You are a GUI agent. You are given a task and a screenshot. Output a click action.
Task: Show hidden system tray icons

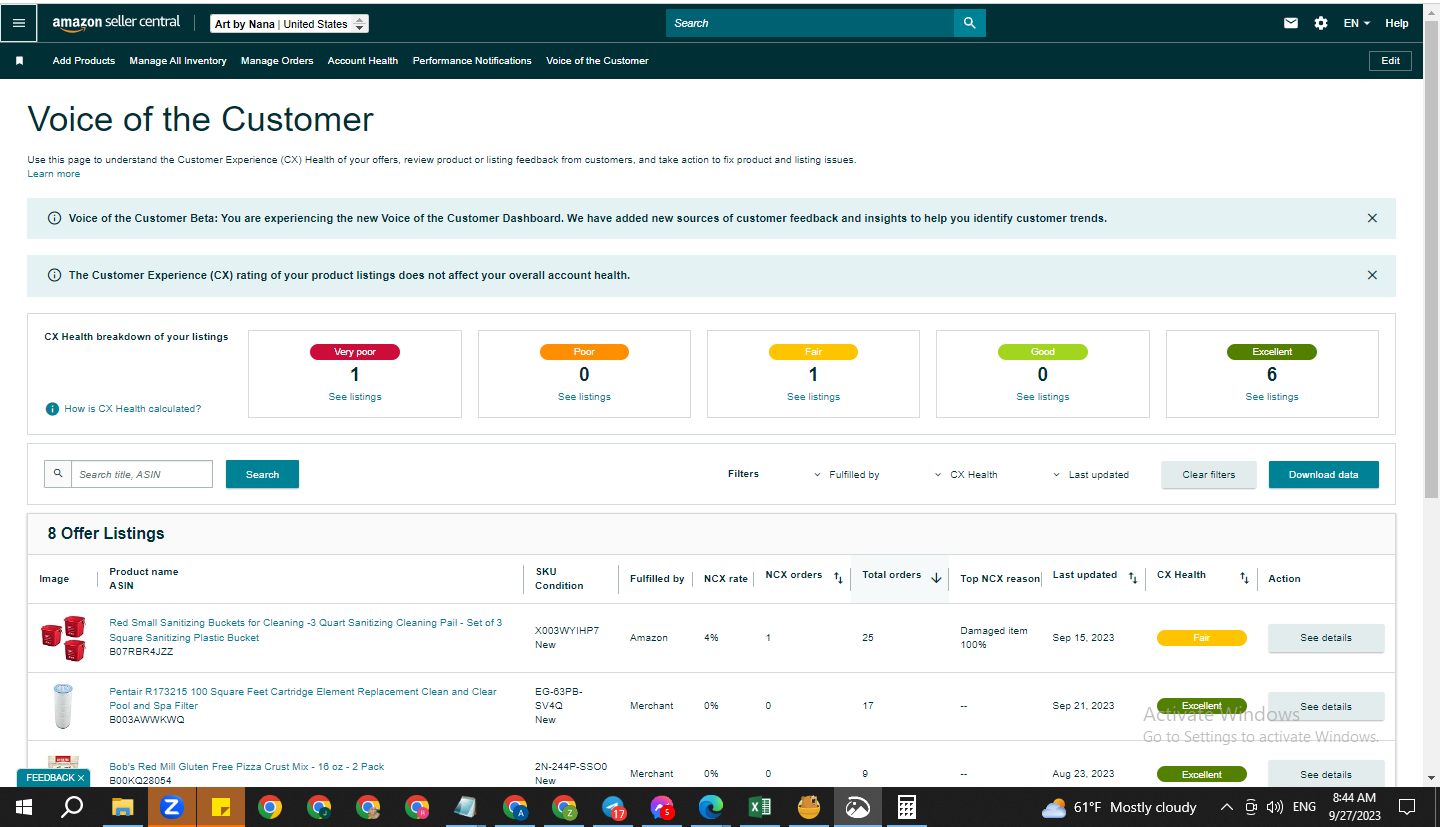[x=1227, y=807]
